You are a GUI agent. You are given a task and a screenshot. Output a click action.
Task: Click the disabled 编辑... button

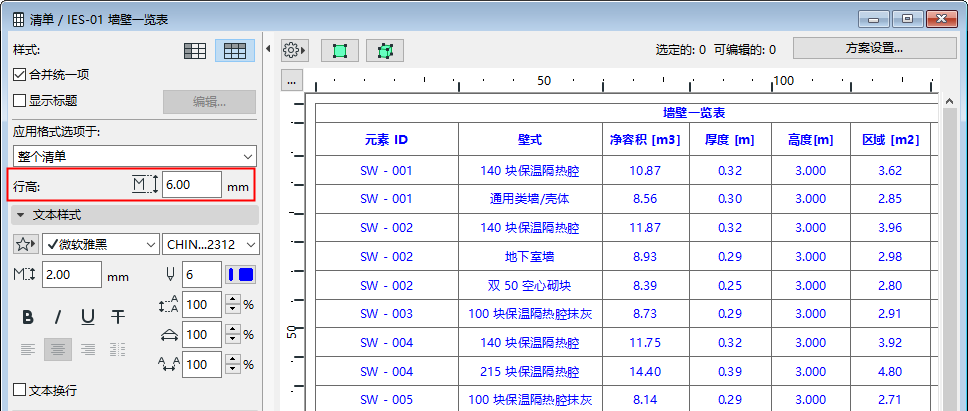coord(209,102)
